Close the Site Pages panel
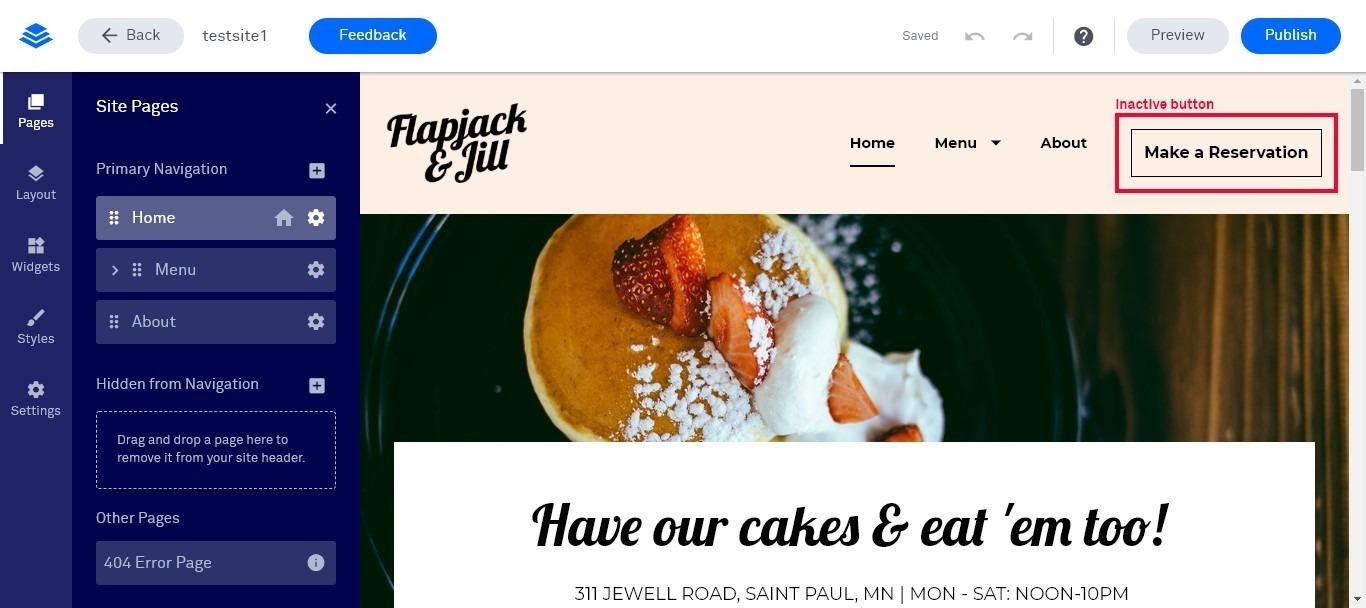 click(331, 108)
